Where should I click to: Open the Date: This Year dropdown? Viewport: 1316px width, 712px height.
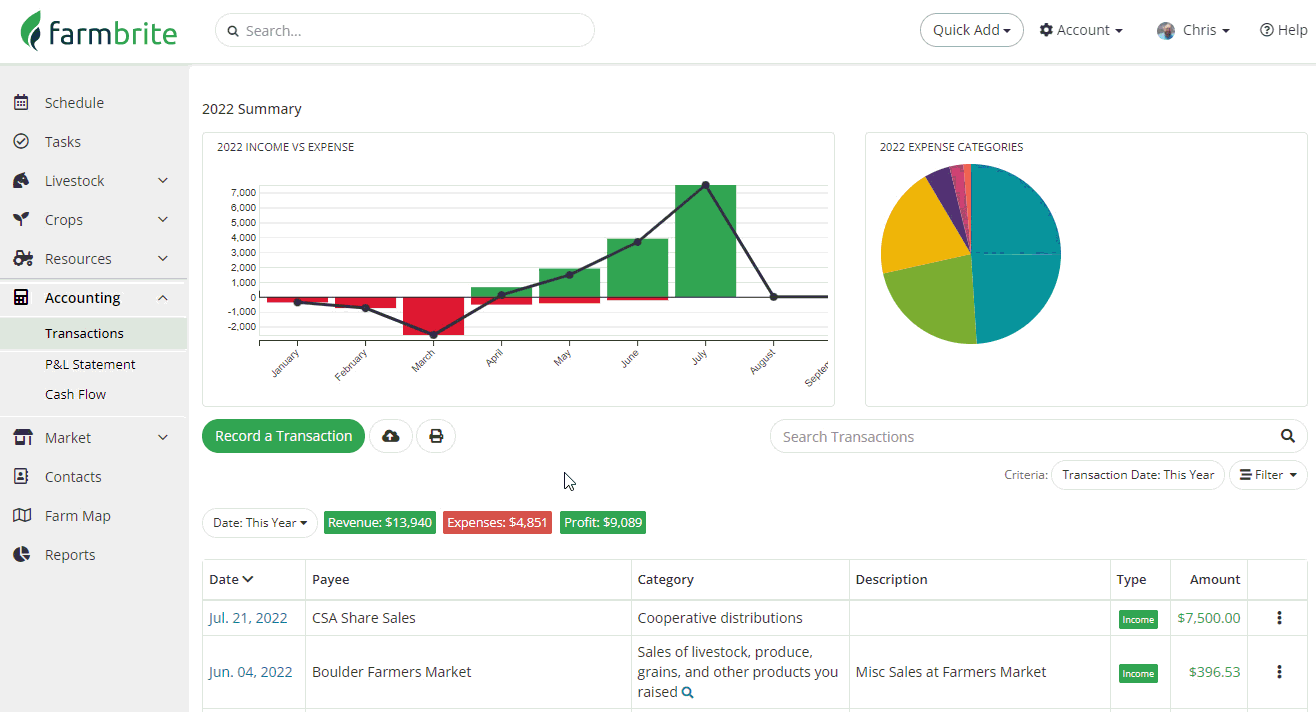pos(260,523)
